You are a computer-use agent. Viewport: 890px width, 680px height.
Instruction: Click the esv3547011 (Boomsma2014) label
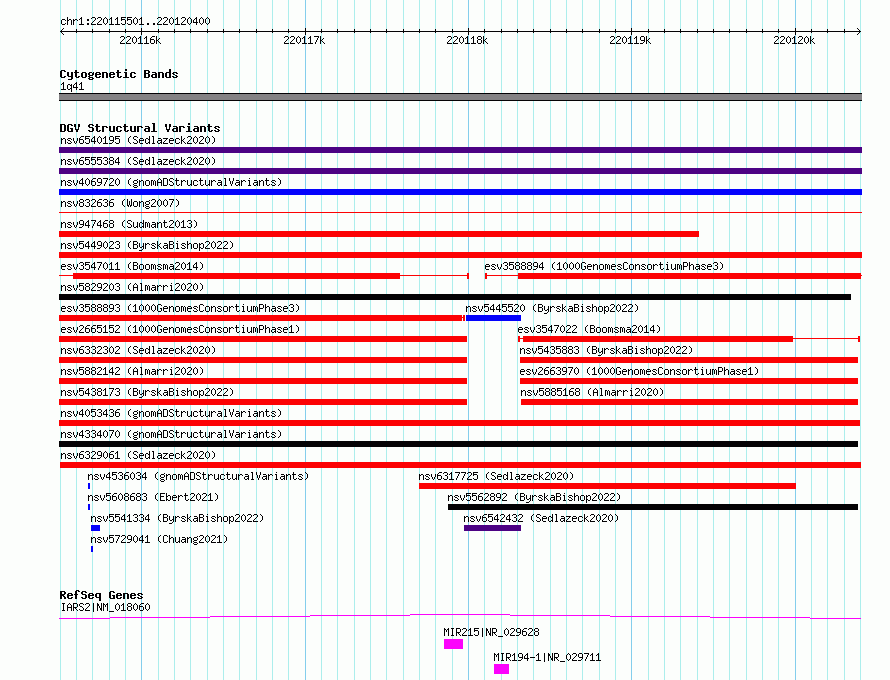pos(132,266)
